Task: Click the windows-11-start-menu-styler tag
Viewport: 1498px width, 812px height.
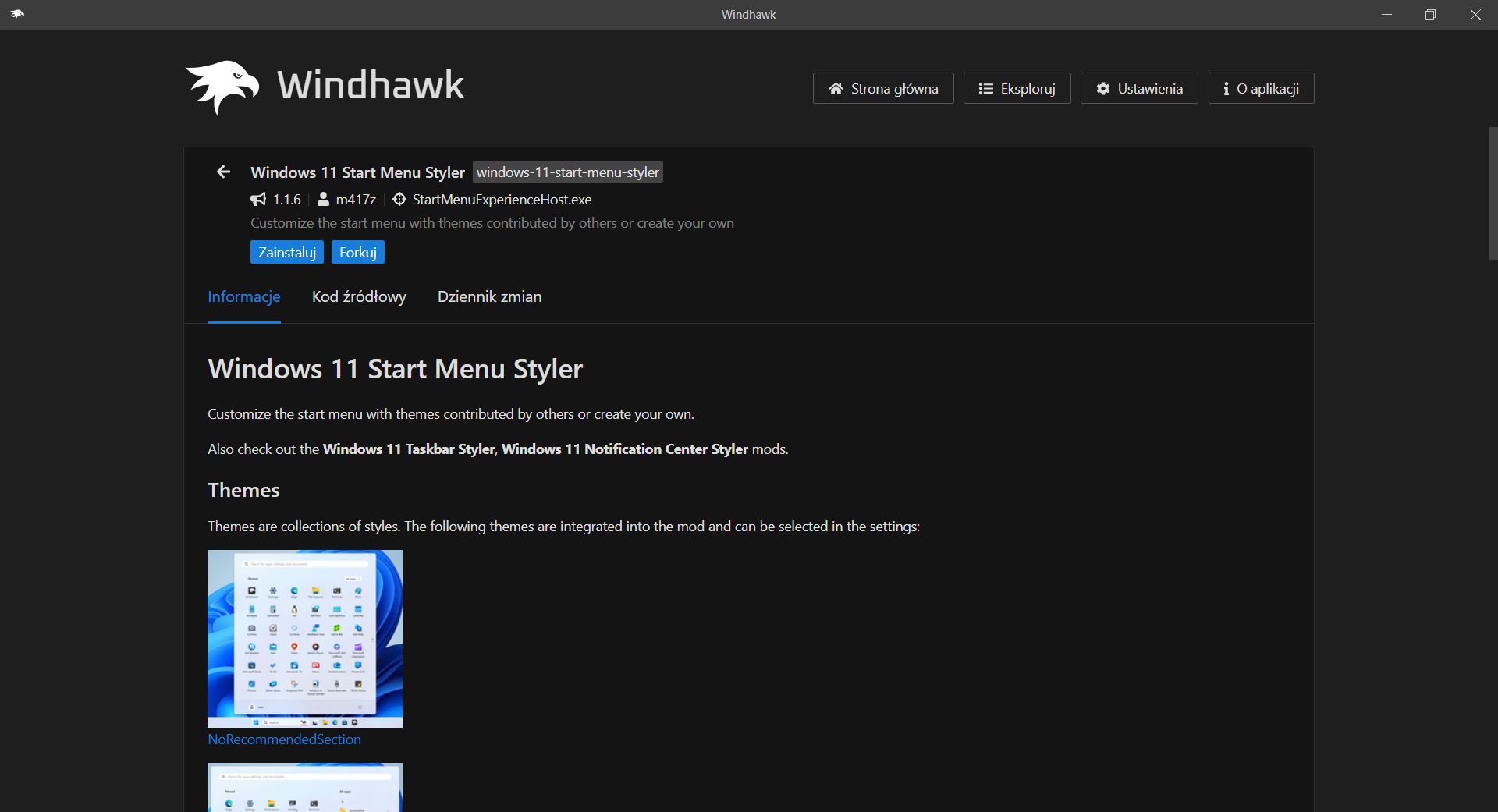Action: point(567,172)
